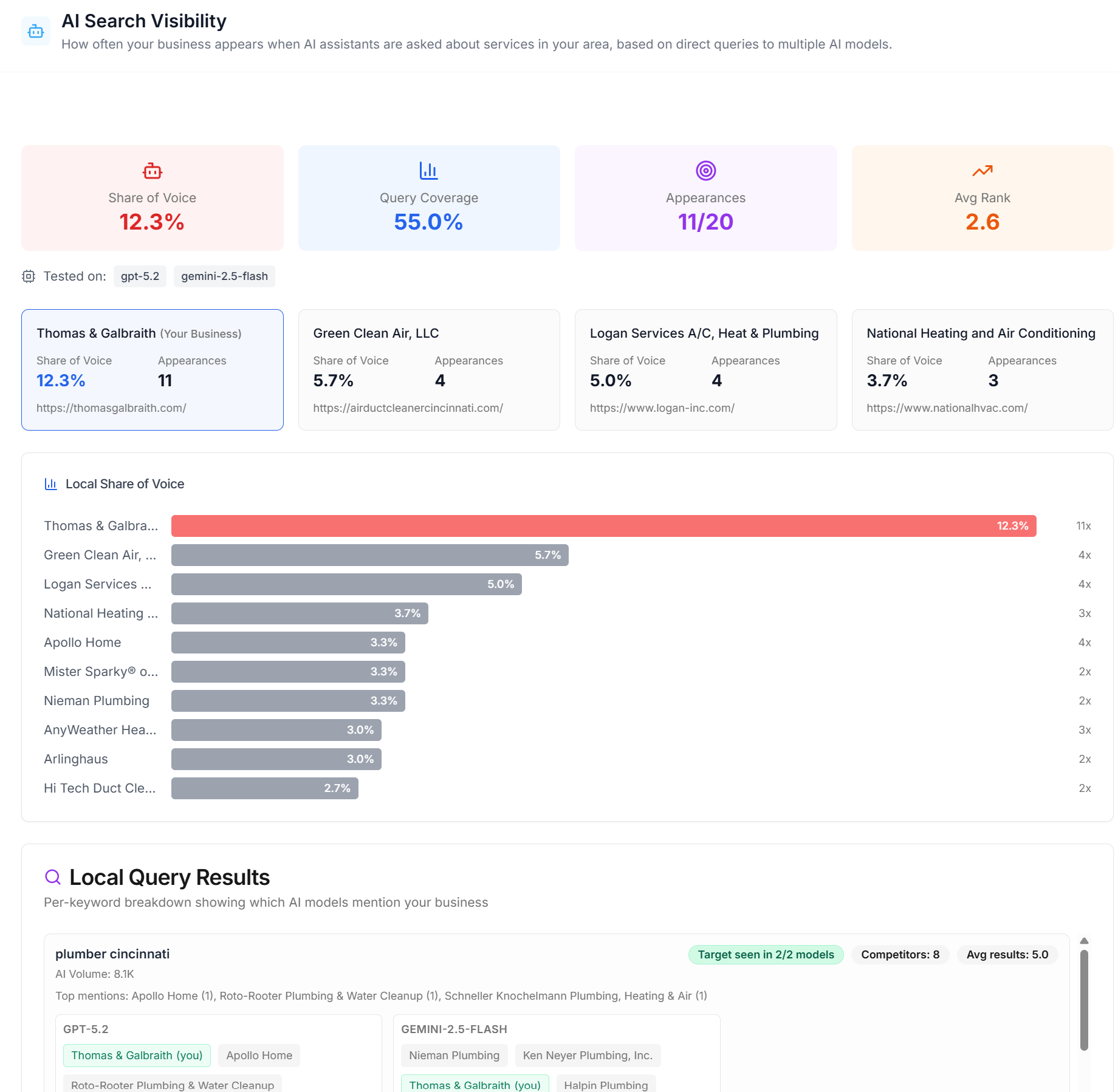Click the chip icon next to Tested on
The width and height of the screenshot is (1118, 1092).
pyautogui.click(x=28, y=276)
